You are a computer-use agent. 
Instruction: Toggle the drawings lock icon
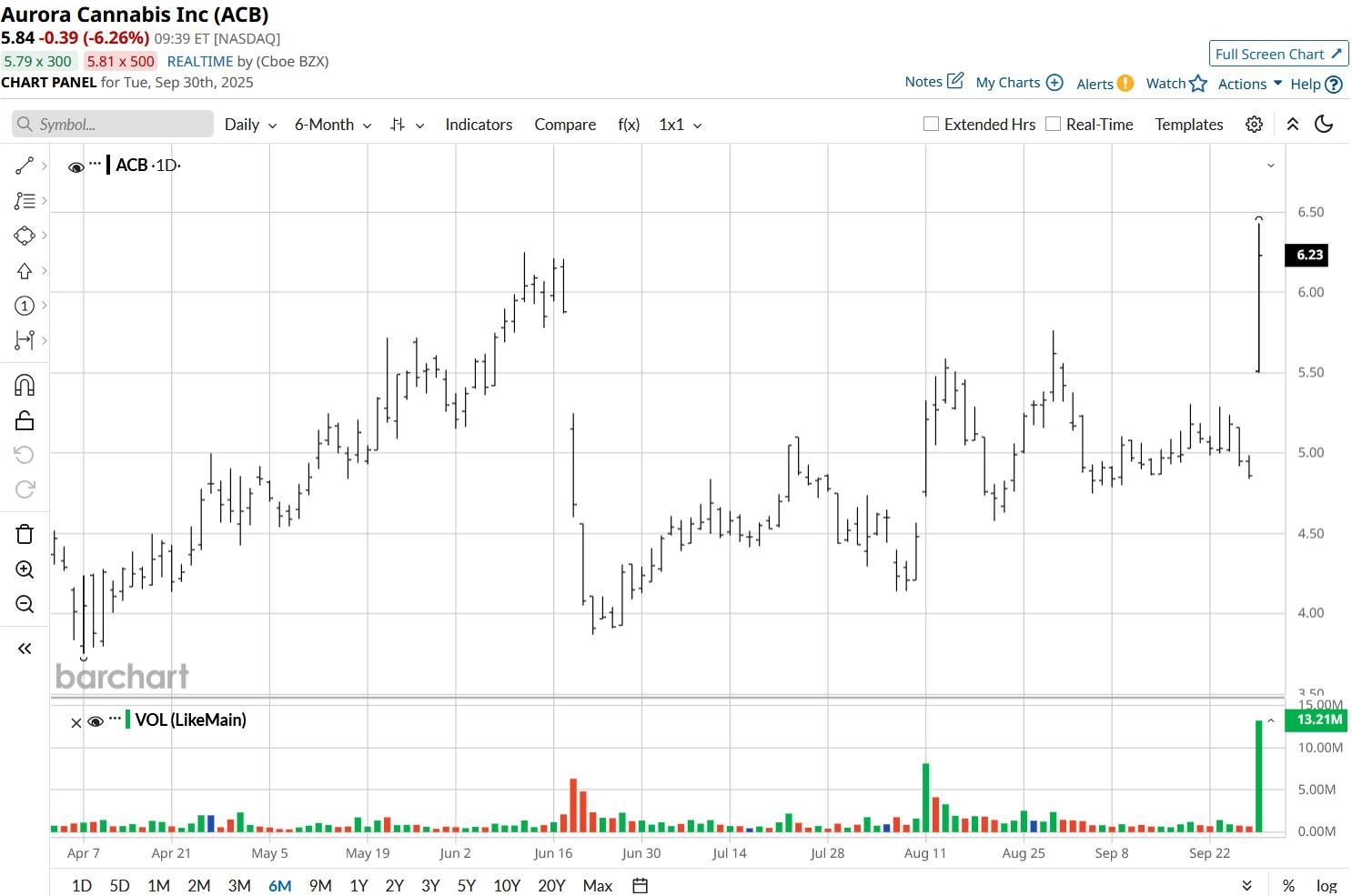point(25,420)
